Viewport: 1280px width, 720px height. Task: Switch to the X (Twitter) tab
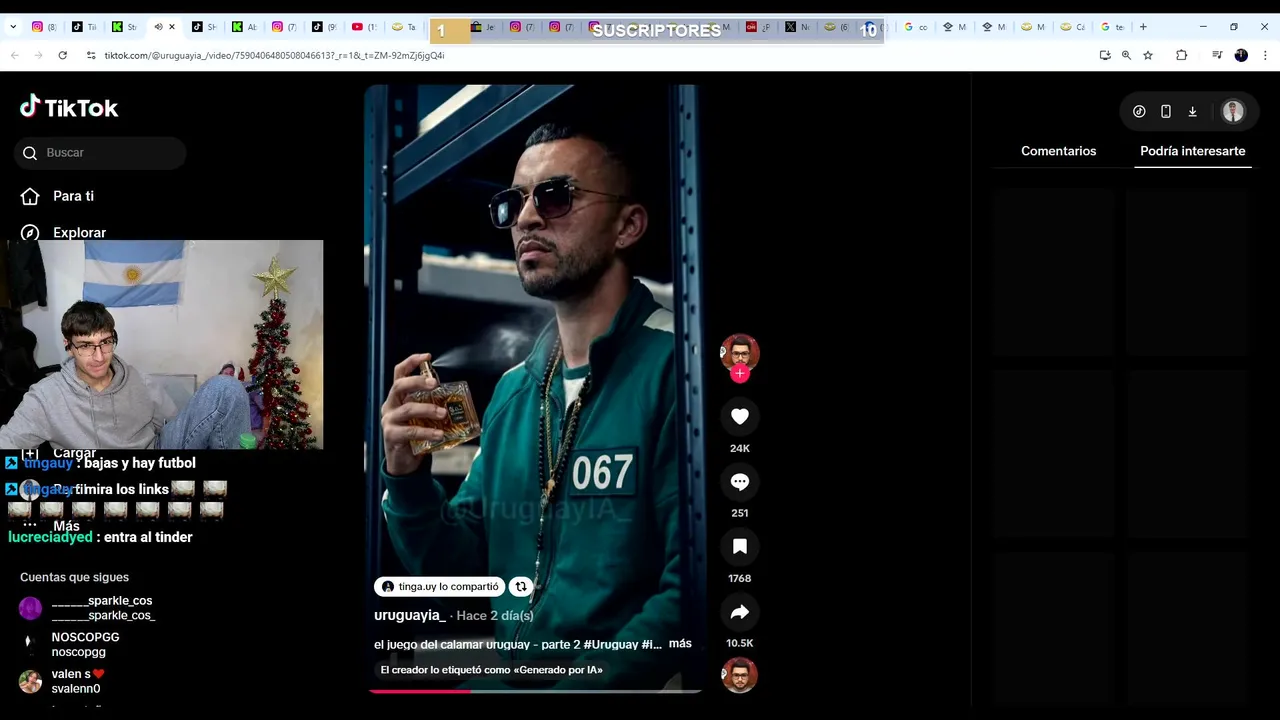point(798,27)
